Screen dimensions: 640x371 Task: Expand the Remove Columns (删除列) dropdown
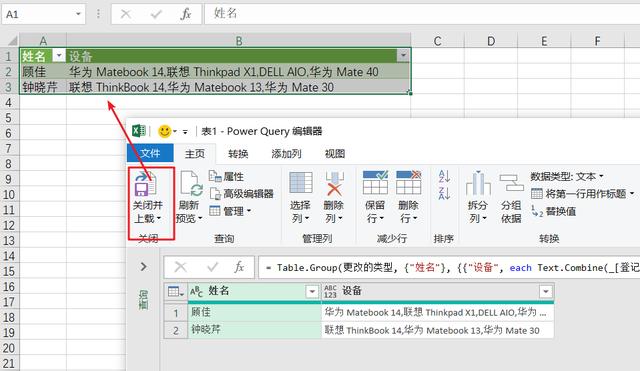340,219
